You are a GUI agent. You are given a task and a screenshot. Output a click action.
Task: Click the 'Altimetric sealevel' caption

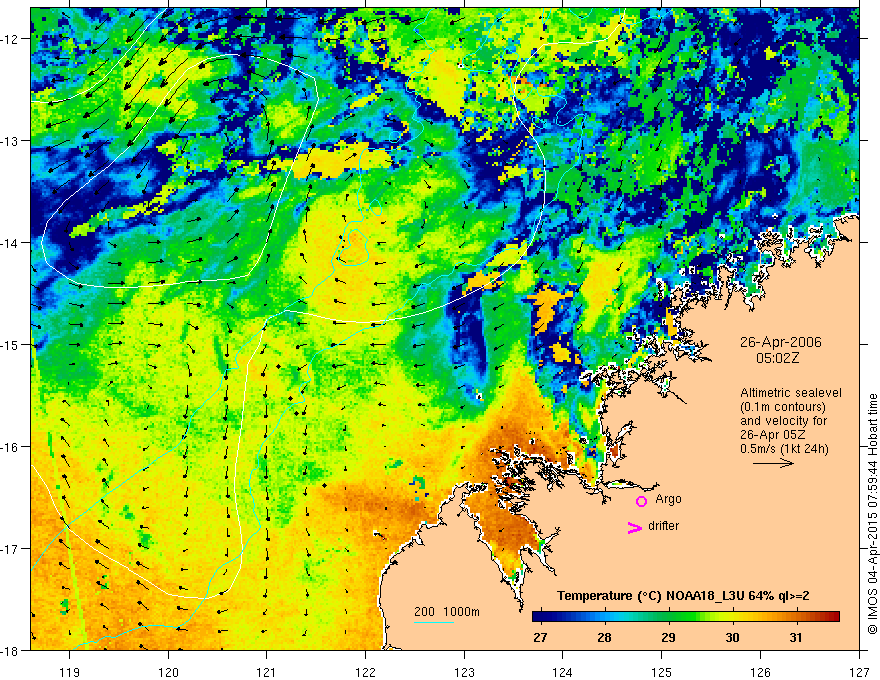pyautogui.click(x=791, y=393)
